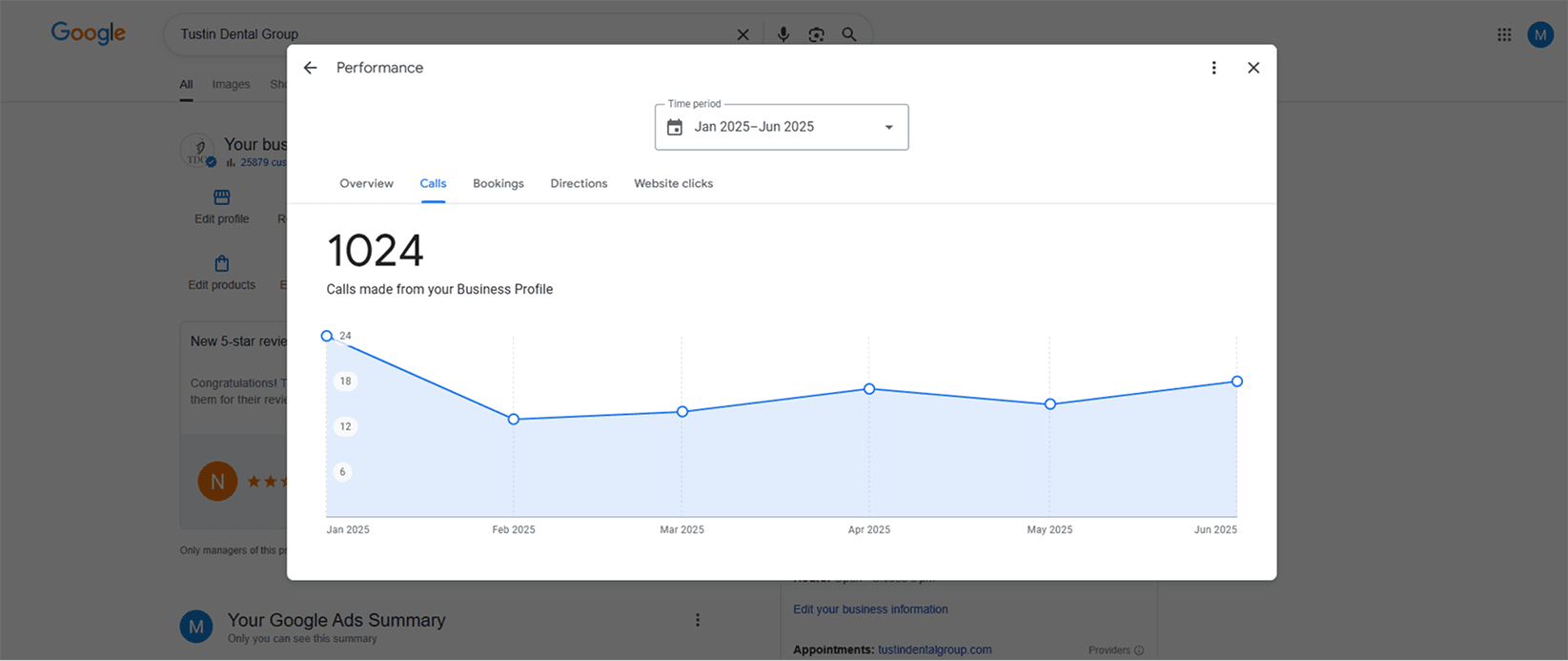Click the calendar icon in Time period

(x=675, y=127)
